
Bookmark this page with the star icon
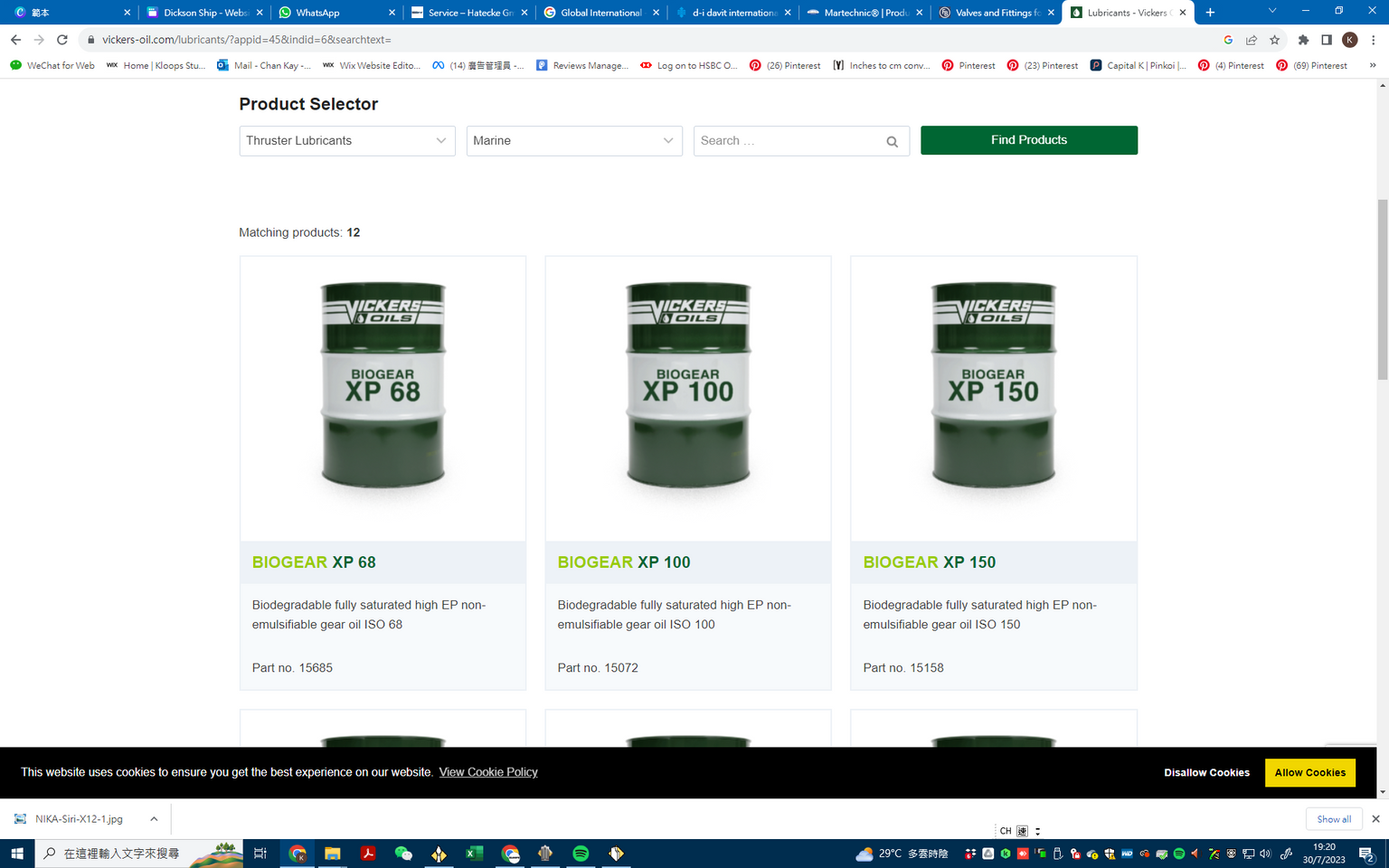coord(1274,40)
